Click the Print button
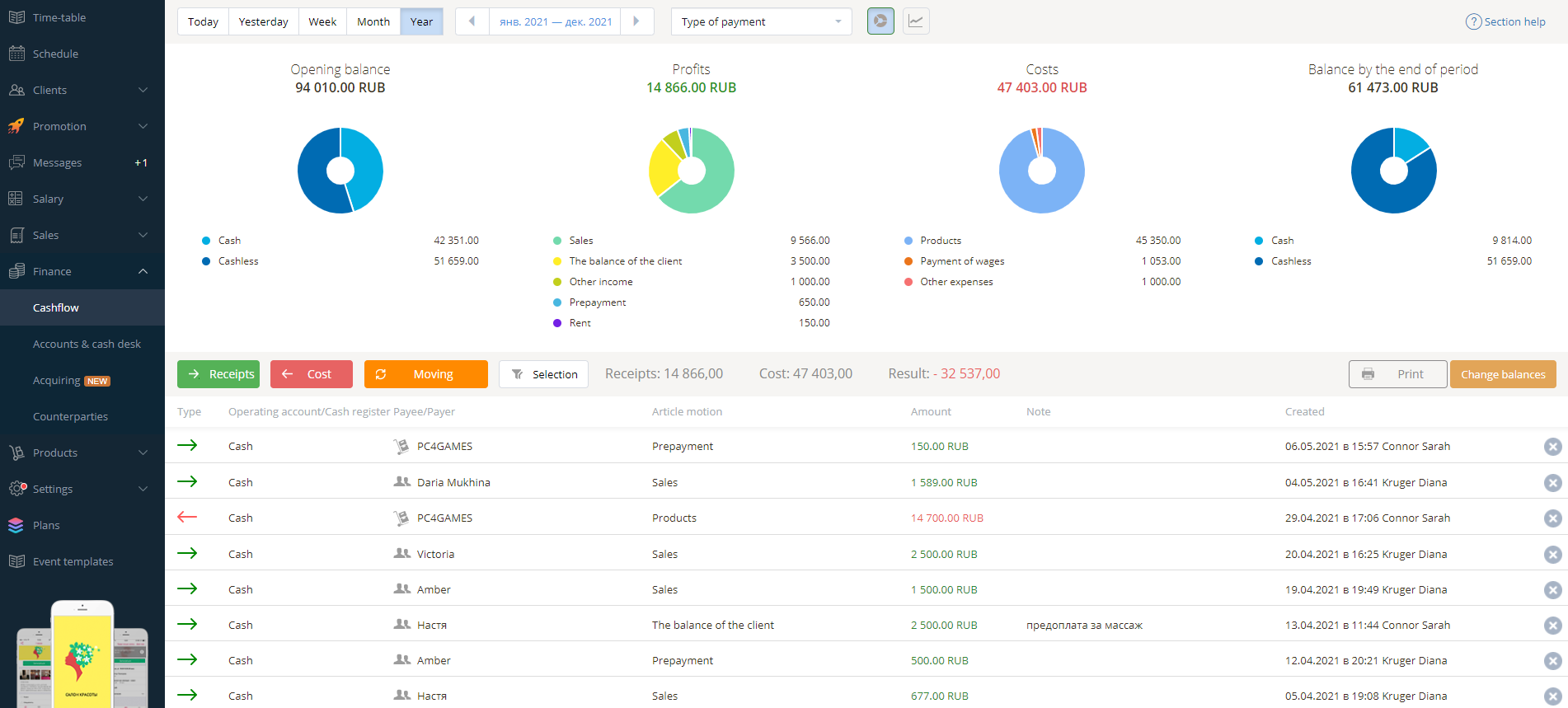The width and height of the screenshot is (1568, 708). pyautogui.click(x=1398, y=374)
